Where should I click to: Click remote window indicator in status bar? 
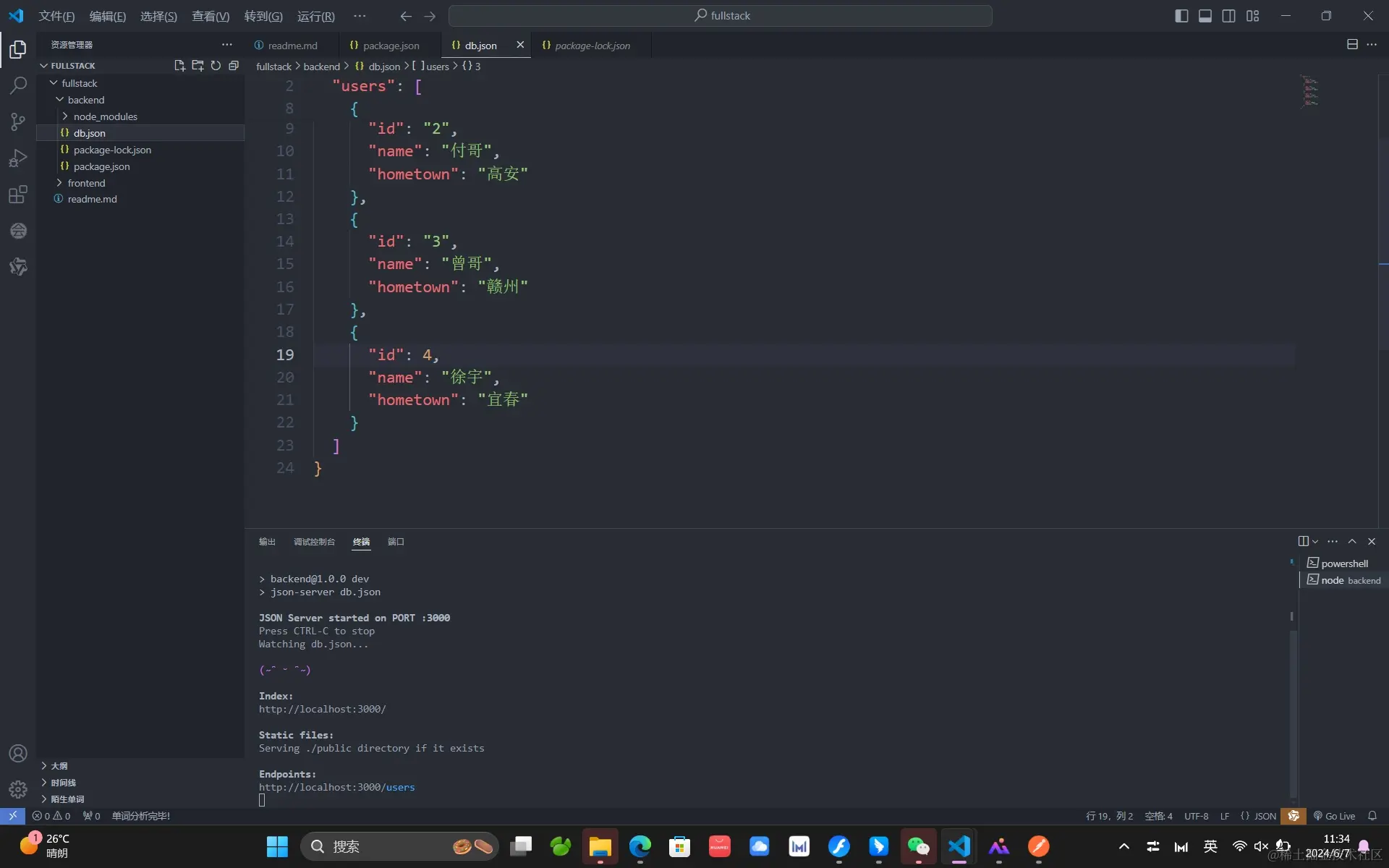(x=13, y=816)
